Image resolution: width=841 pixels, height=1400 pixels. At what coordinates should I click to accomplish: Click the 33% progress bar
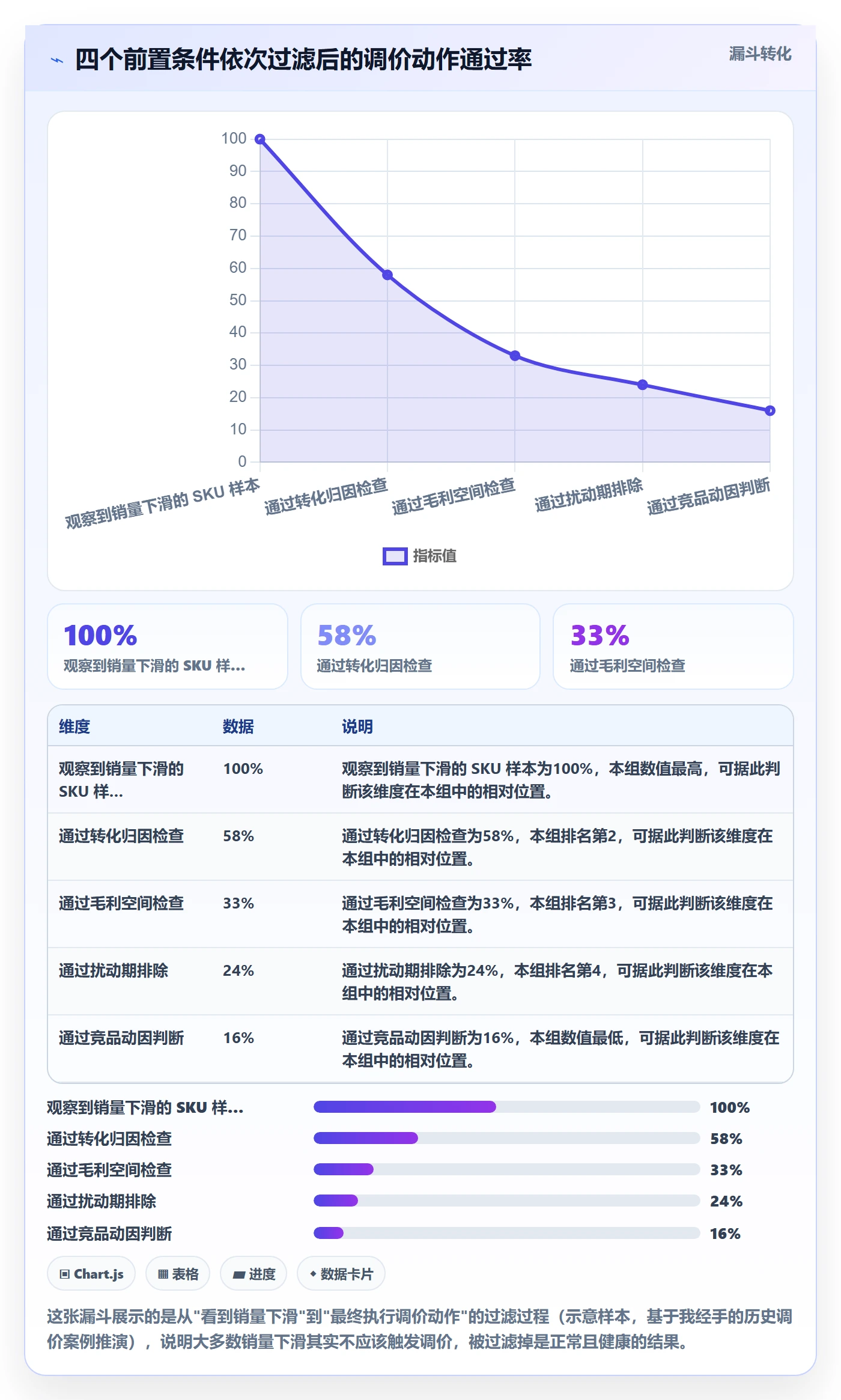tap(507, 1169)
